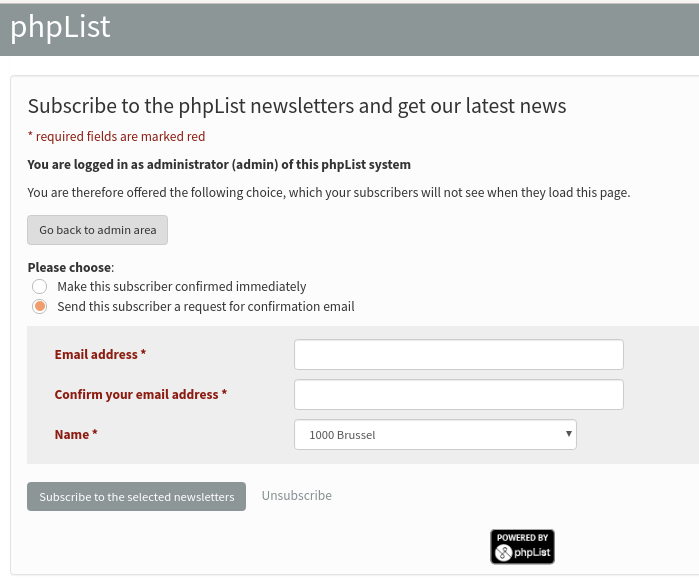Open the Unsubscribe link
Viewport: 699px width, 587px height.
click(x=296, y=496)
